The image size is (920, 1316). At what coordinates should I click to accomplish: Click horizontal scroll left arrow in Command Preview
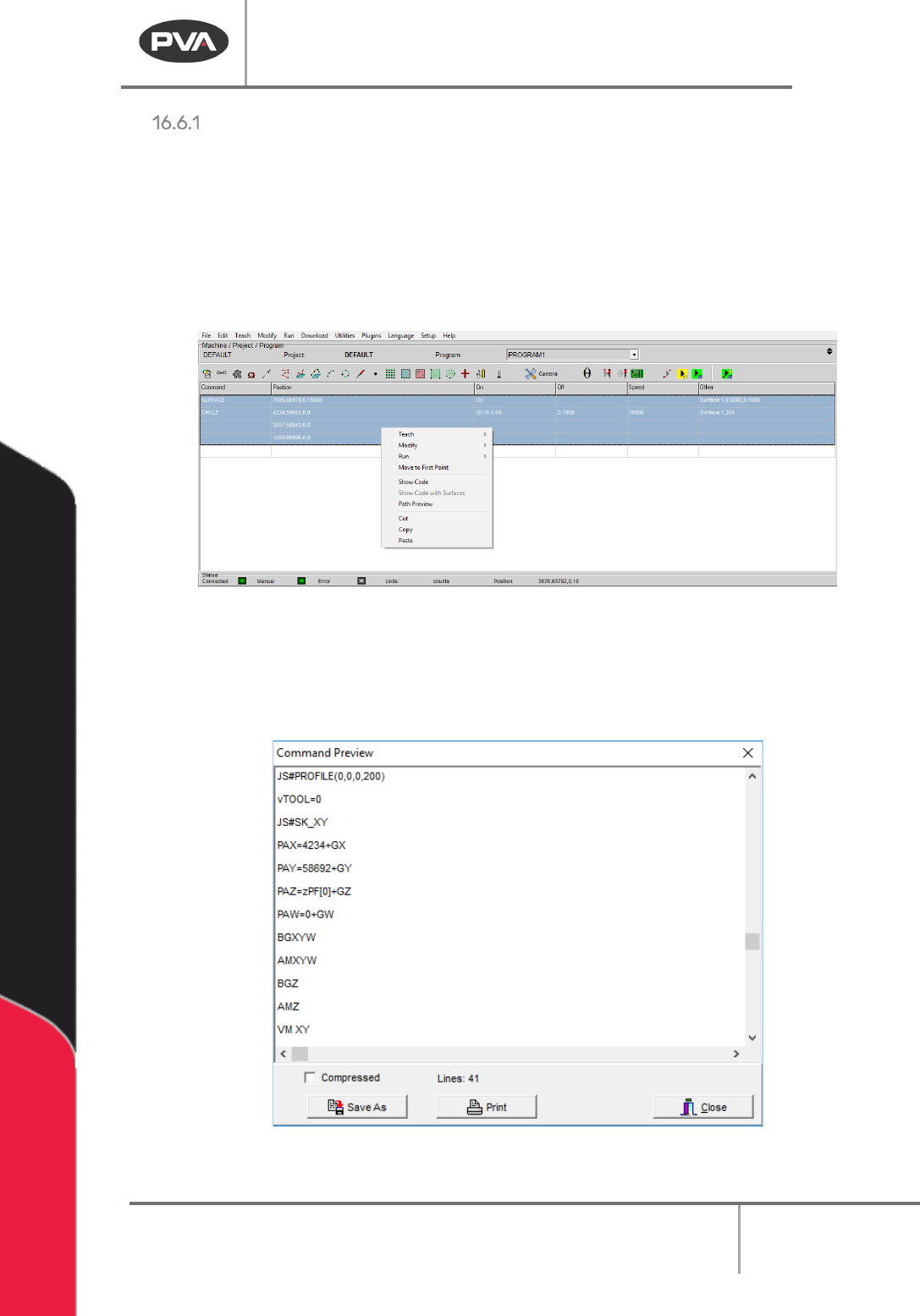point(283,1054)
